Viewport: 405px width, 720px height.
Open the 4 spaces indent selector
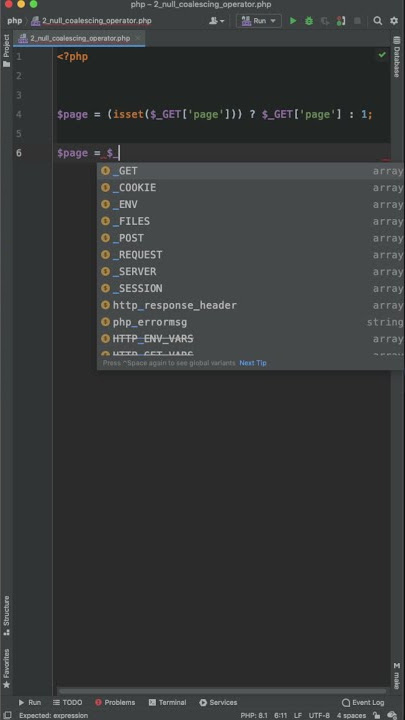[351, 715]
